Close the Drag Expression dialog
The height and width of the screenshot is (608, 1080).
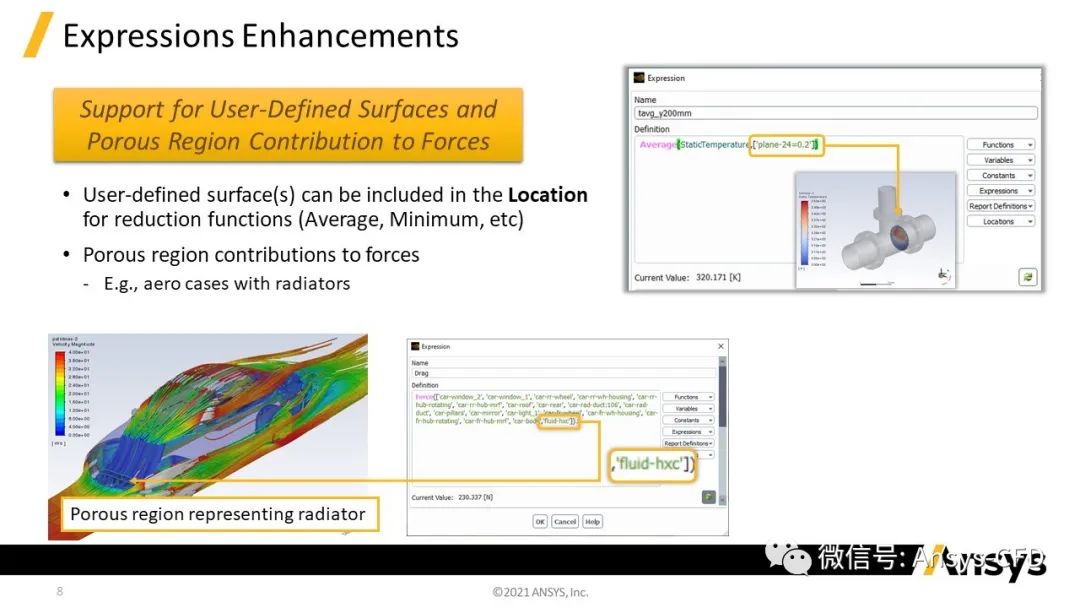[720, 346]
